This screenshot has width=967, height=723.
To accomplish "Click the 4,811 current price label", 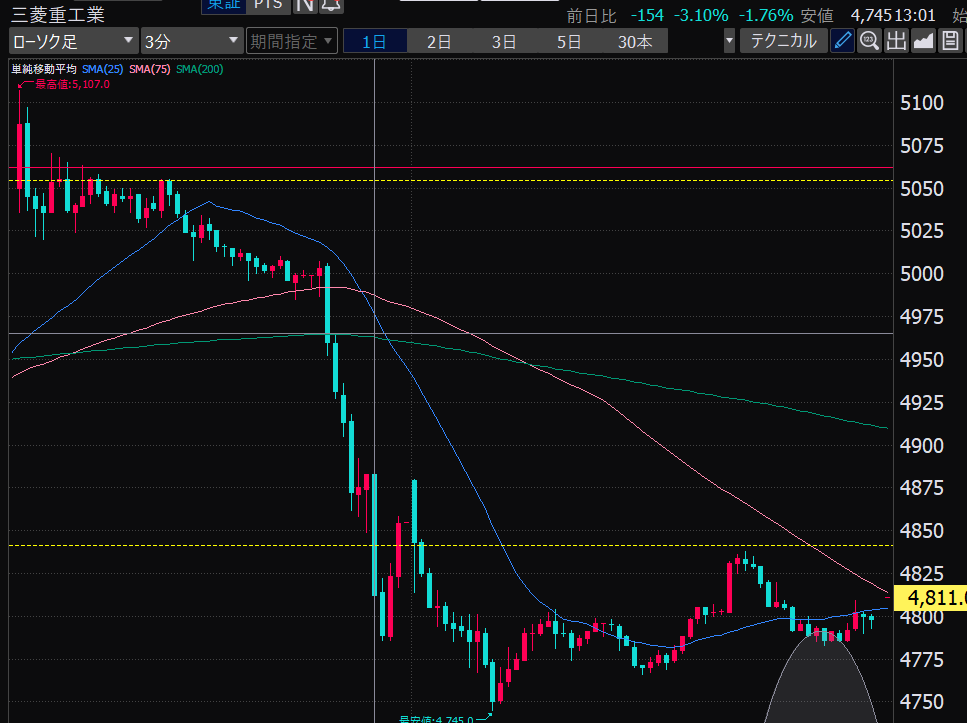I will click(932, 598).
